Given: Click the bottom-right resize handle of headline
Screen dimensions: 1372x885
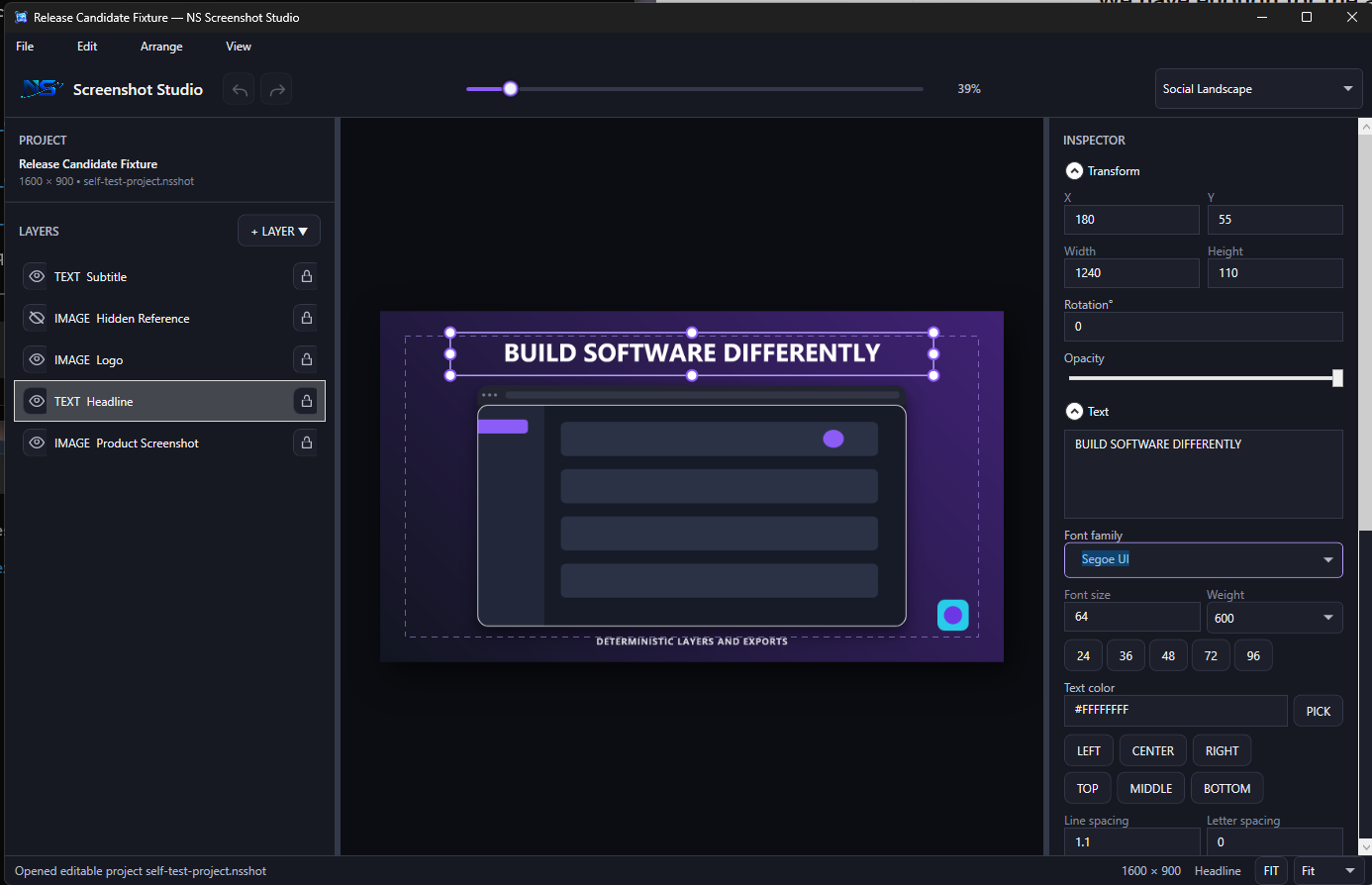Looking at the screenshot, I should point(933,375).
